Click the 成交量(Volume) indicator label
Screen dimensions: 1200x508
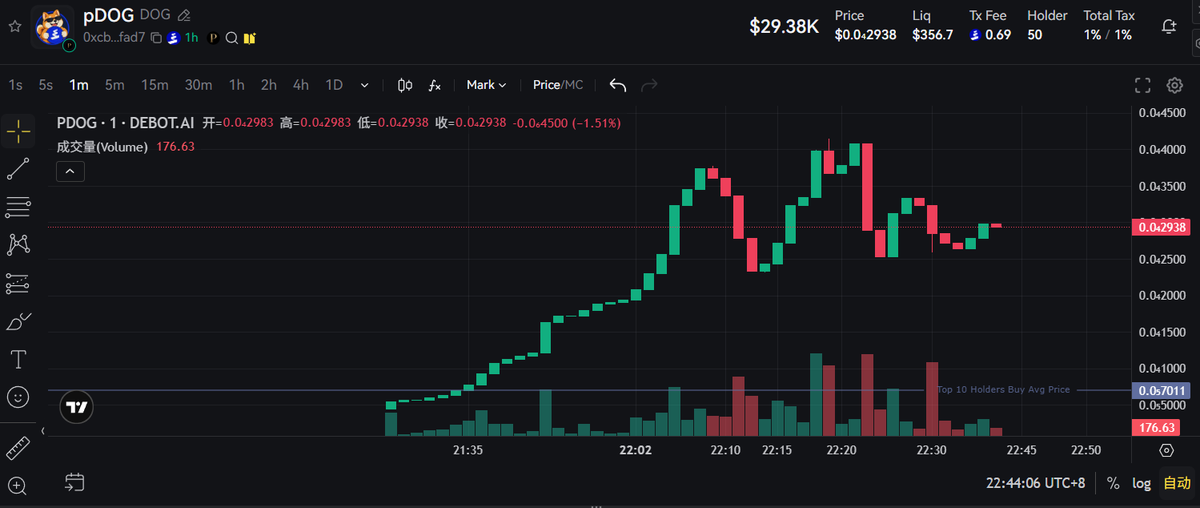tap(102, 146)
